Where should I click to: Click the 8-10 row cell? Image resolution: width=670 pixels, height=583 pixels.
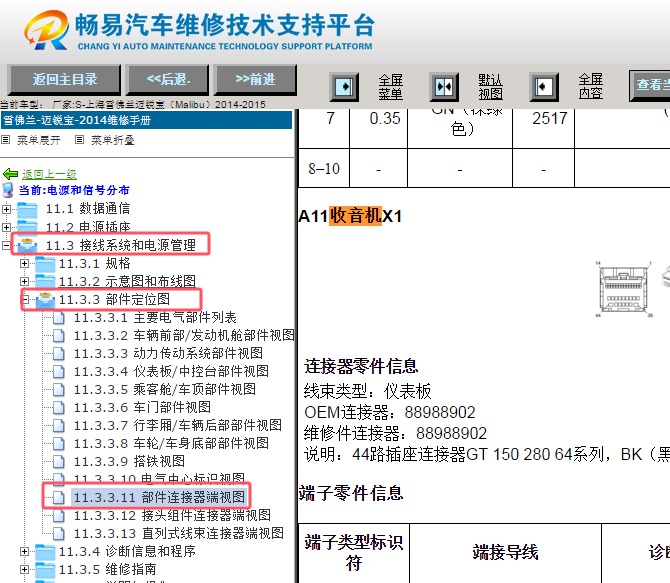[x=324, y=168]
